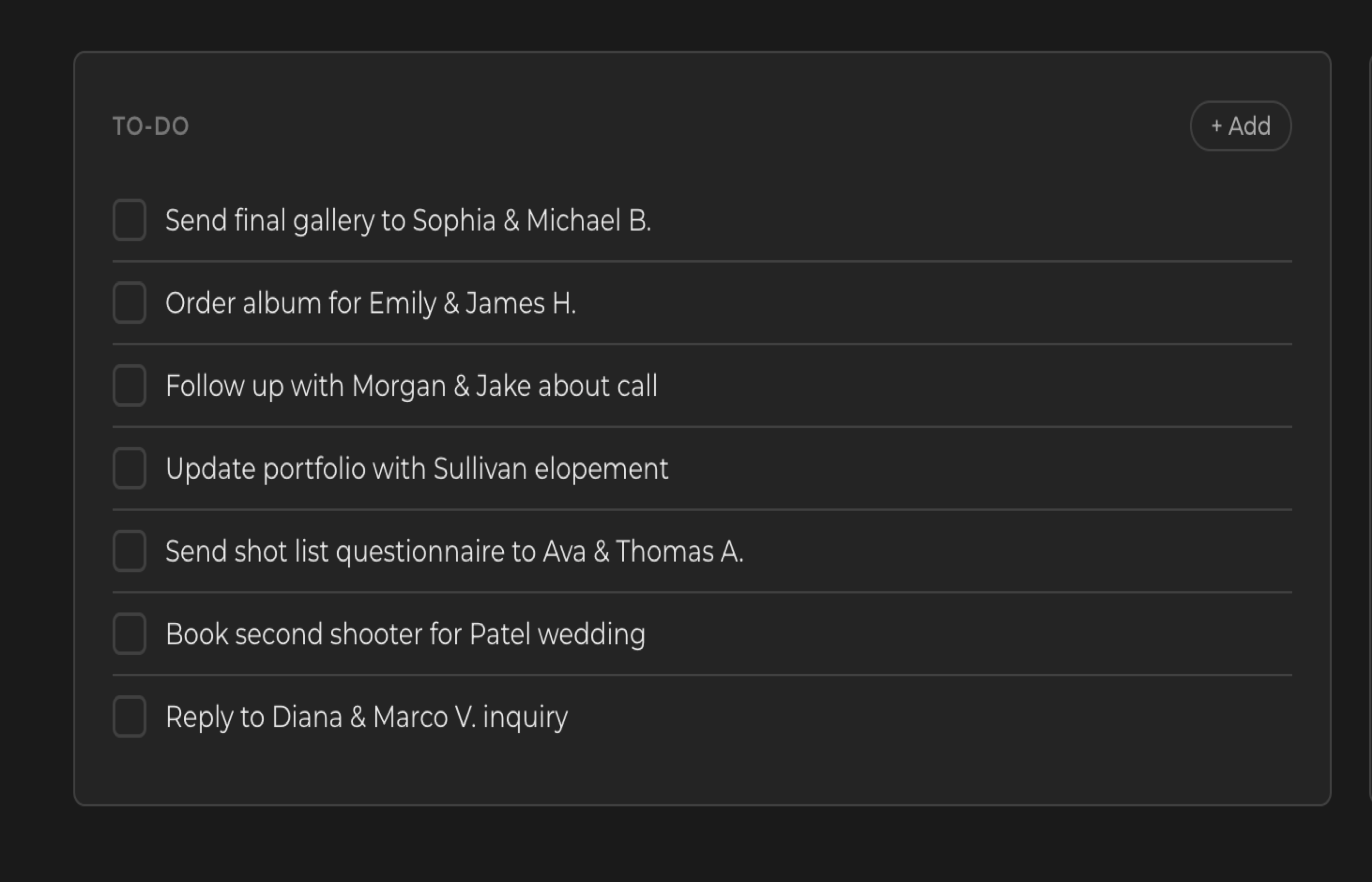Tick the Follow up with Morgan & Jake checkbox

129,386
